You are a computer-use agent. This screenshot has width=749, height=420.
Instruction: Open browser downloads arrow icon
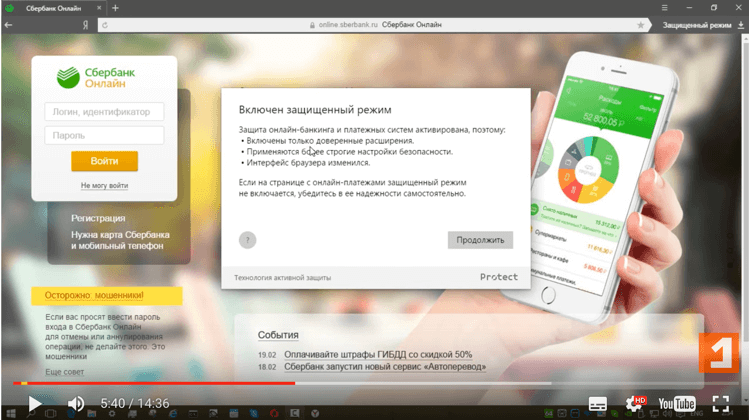pyautogui.click(x=740, y=25)
